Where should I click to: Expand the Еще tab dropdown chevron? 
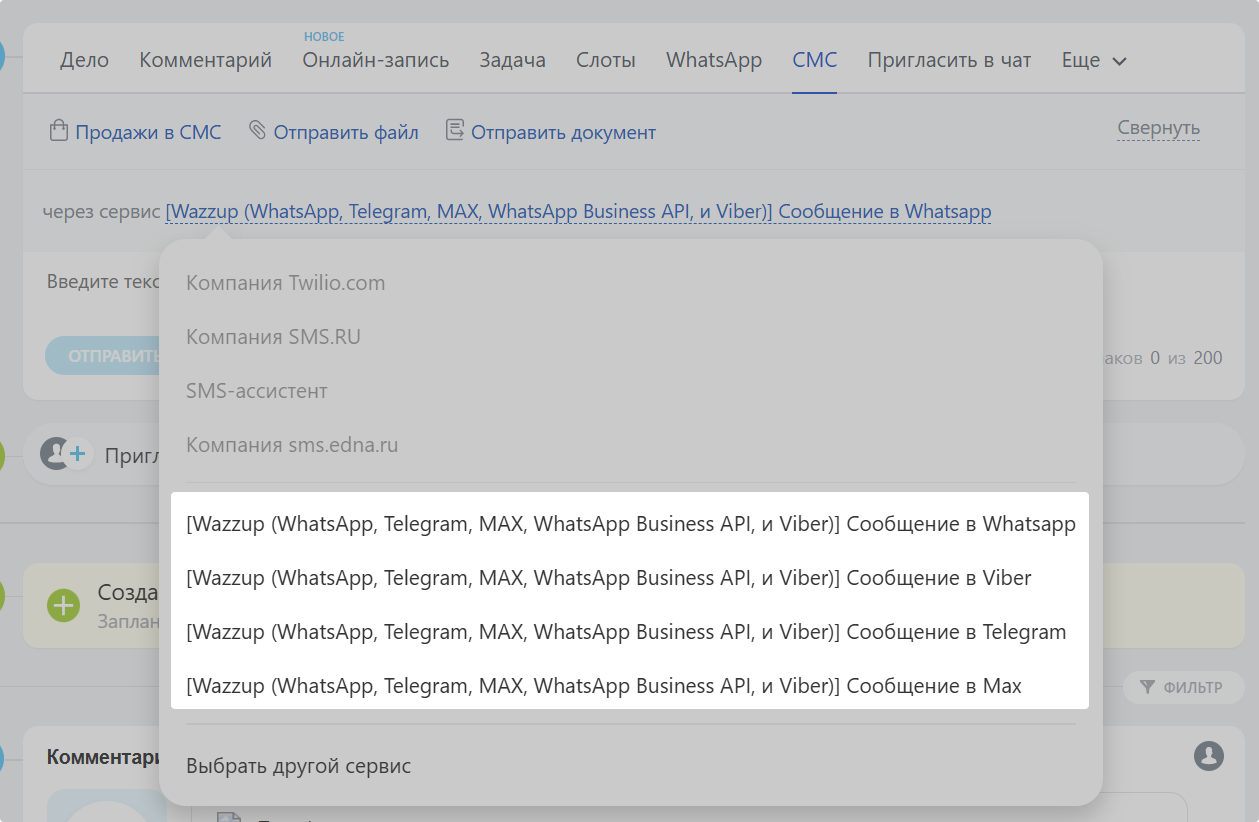click(x=1120, y=61)
